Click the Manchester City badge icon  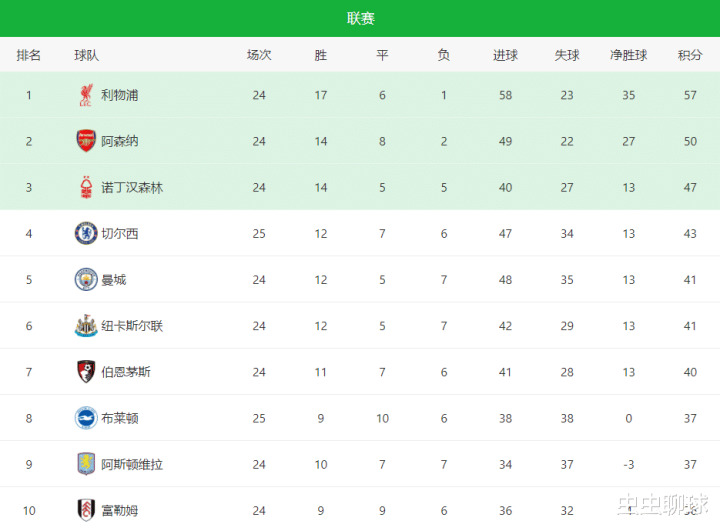click(x=86, y=279)
